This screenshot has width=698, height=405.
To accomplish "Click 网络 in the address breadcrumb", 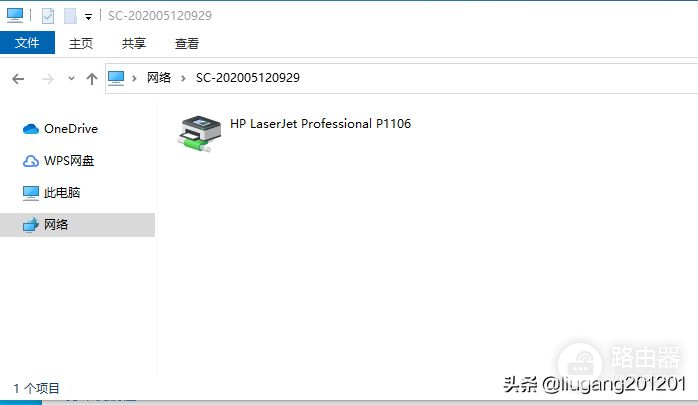I will (159, 78).
